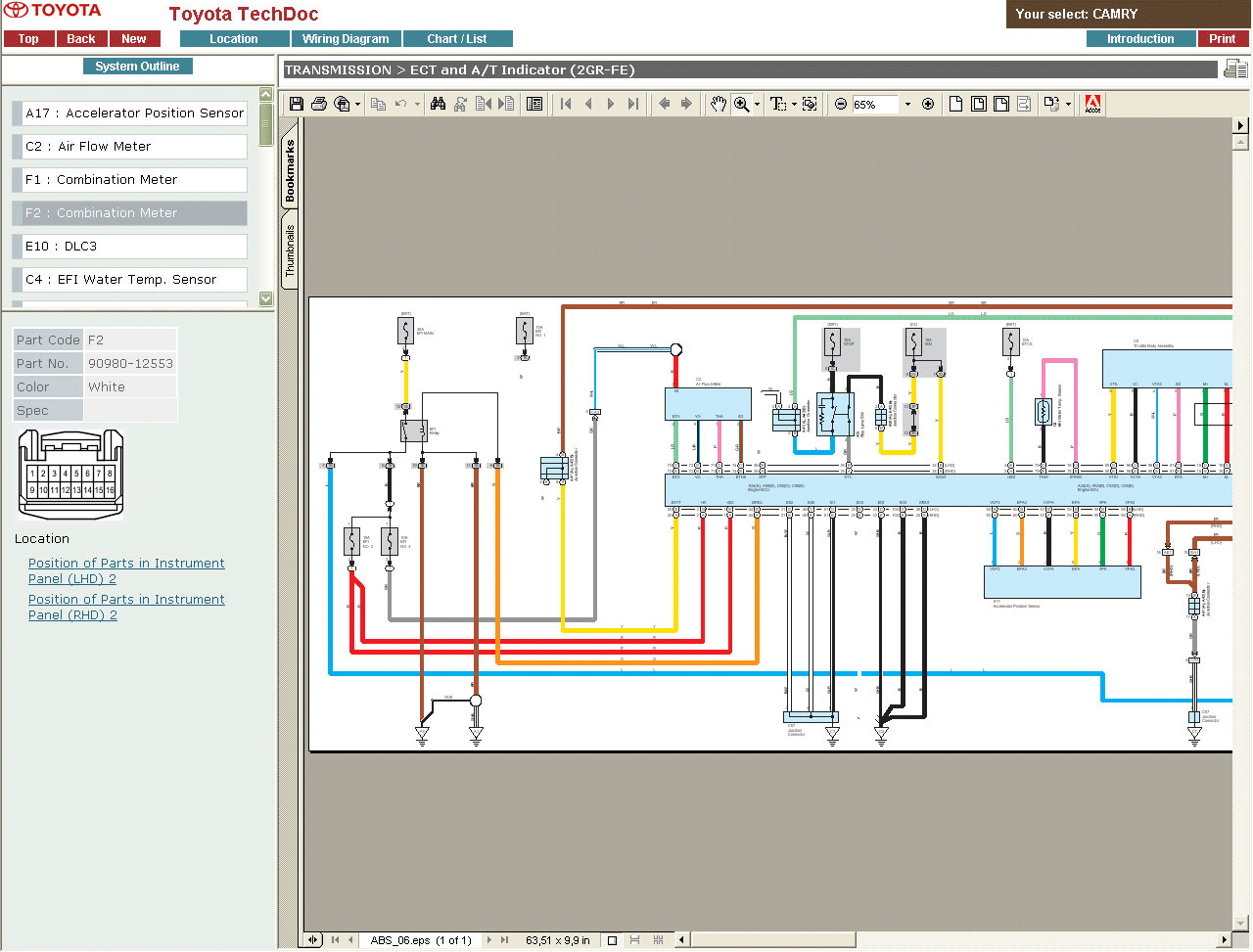1253x952 pixels.
Task: Click the PDF horizontal scroll right arrow
Action: click(1224, 940)
